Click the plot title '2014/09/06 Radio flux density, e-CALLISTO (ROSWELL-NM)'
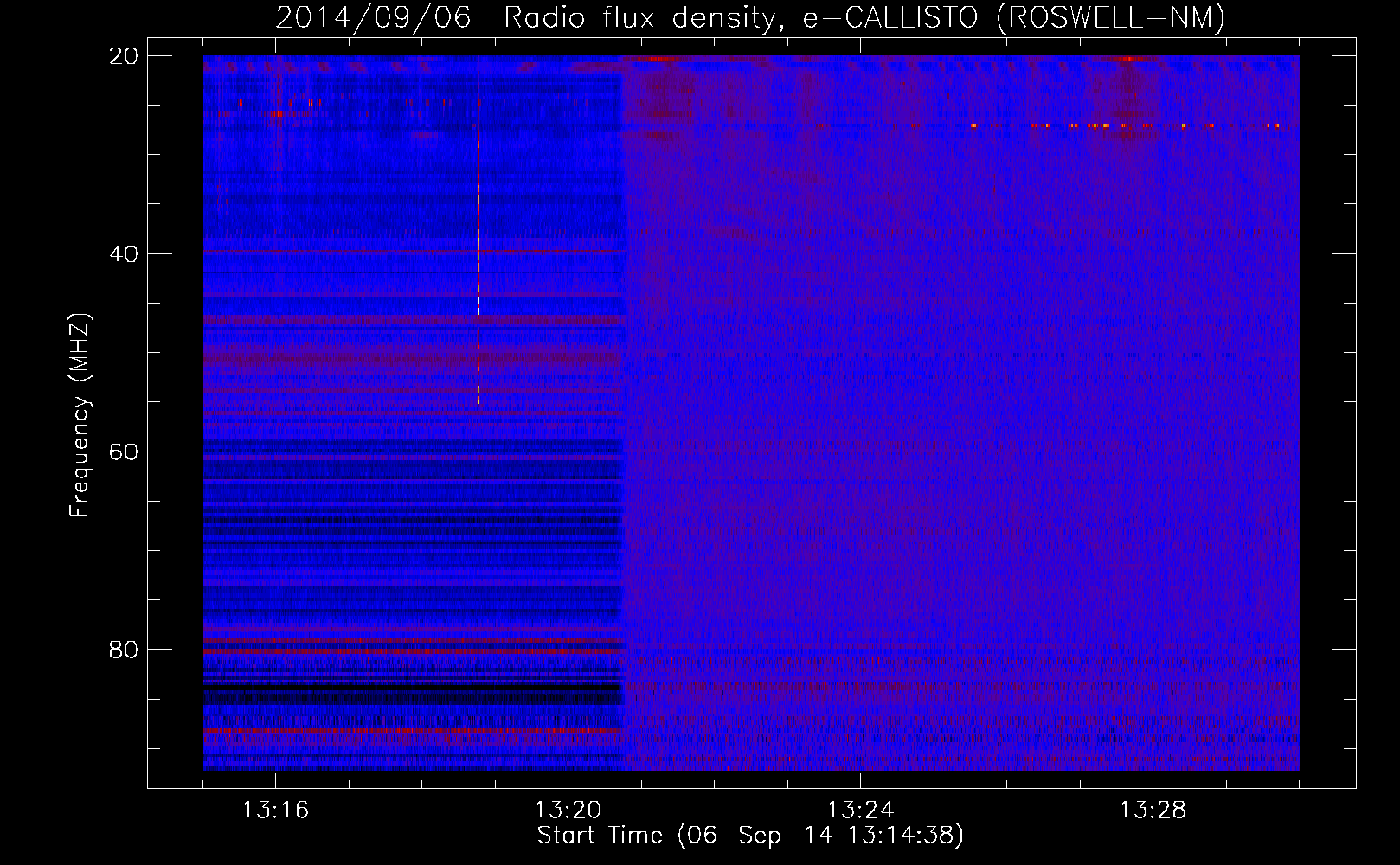 click(750, 17)
